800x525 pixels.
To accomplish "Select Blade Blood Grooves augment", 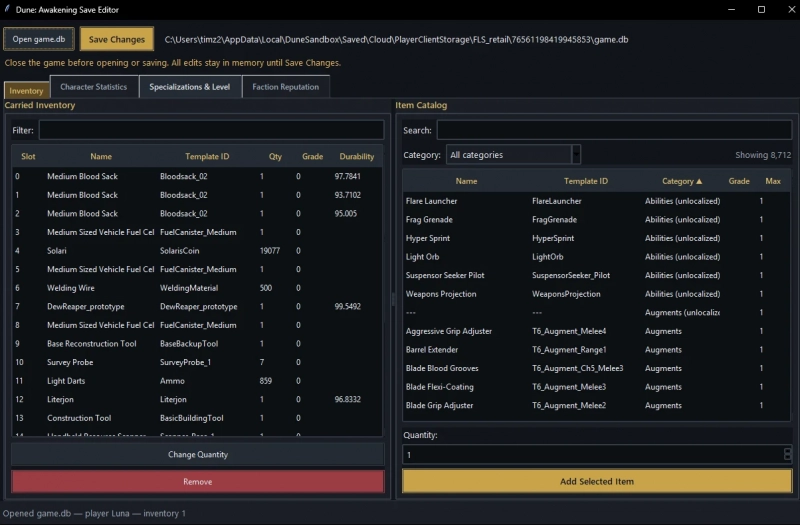I will pos(596,368).
